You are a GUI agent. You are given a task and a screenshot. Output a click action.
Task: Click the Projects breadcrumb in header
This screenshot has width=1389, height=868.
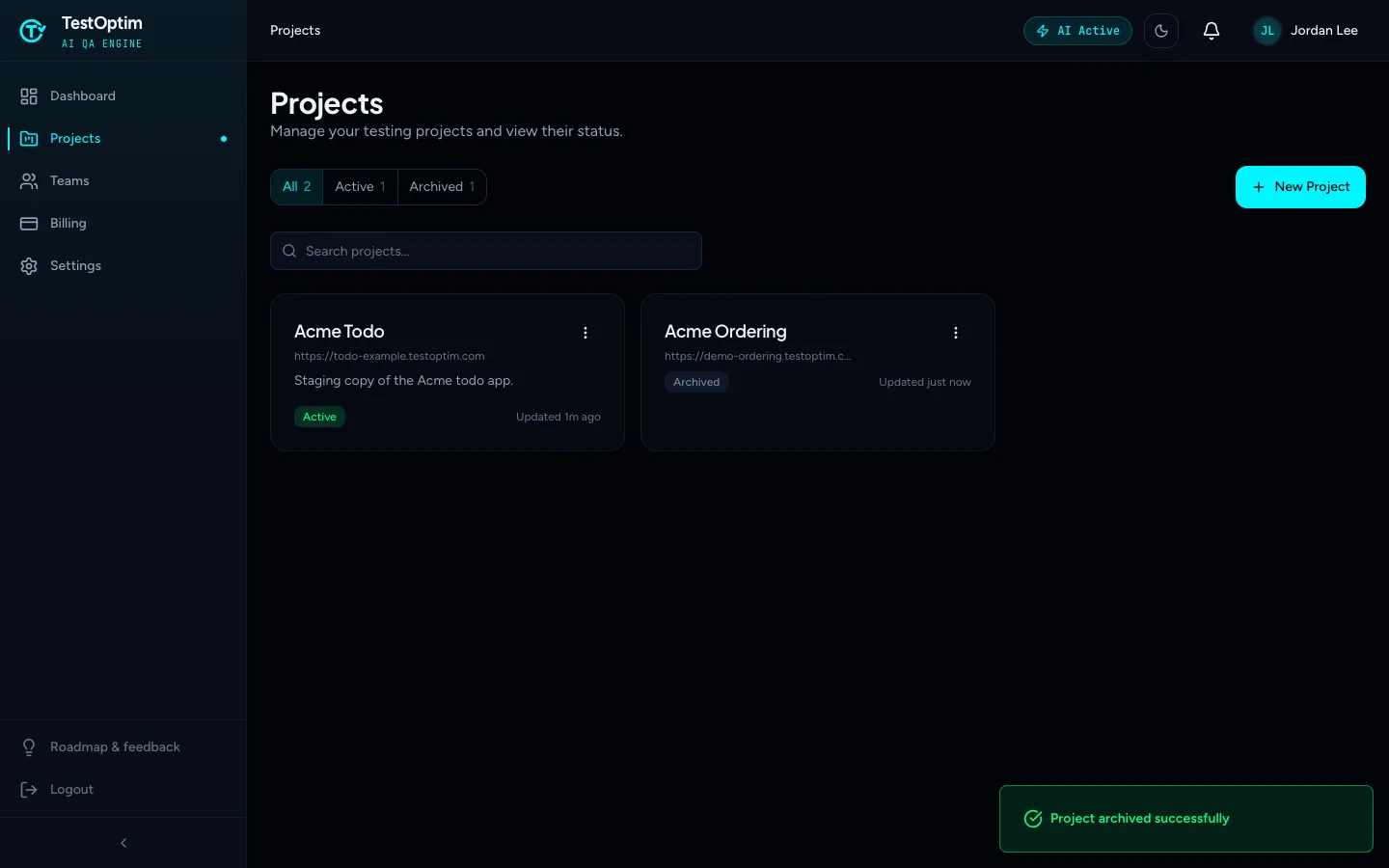click(x=295, y=31)
